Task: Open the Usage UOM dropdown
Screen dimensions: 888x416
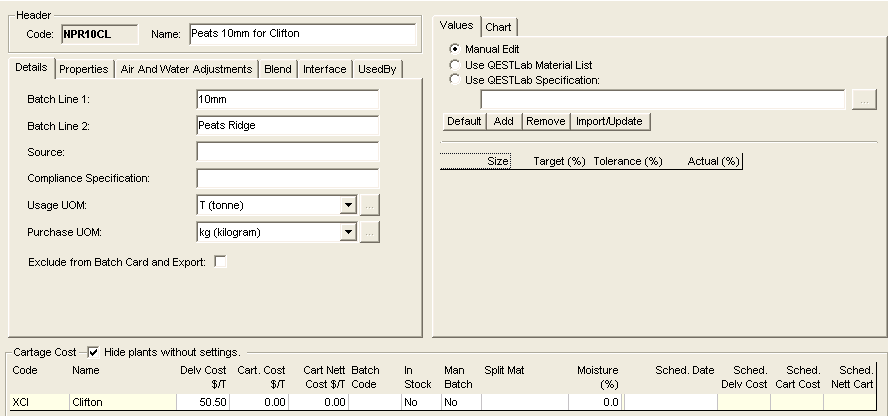Action: [348, 205]
